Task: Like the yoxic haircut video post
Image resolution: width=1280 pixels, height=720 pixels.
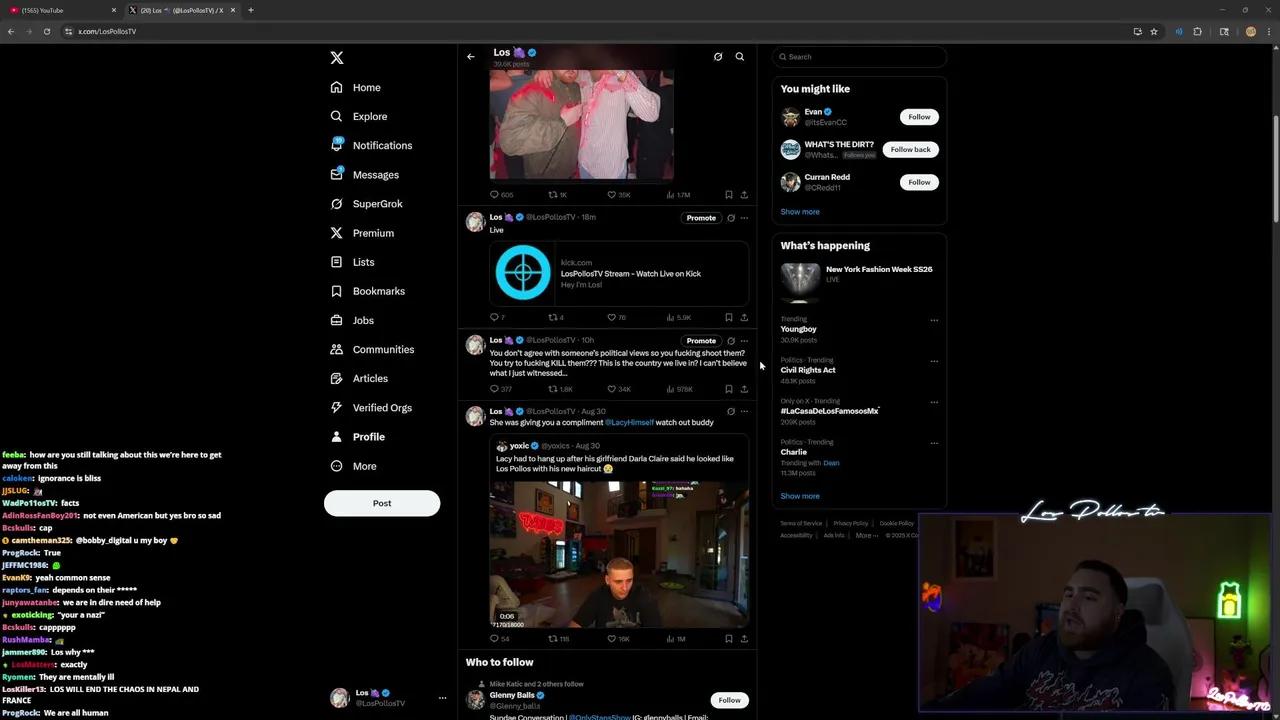Action: pyautogui.click(x=612, y=639)
